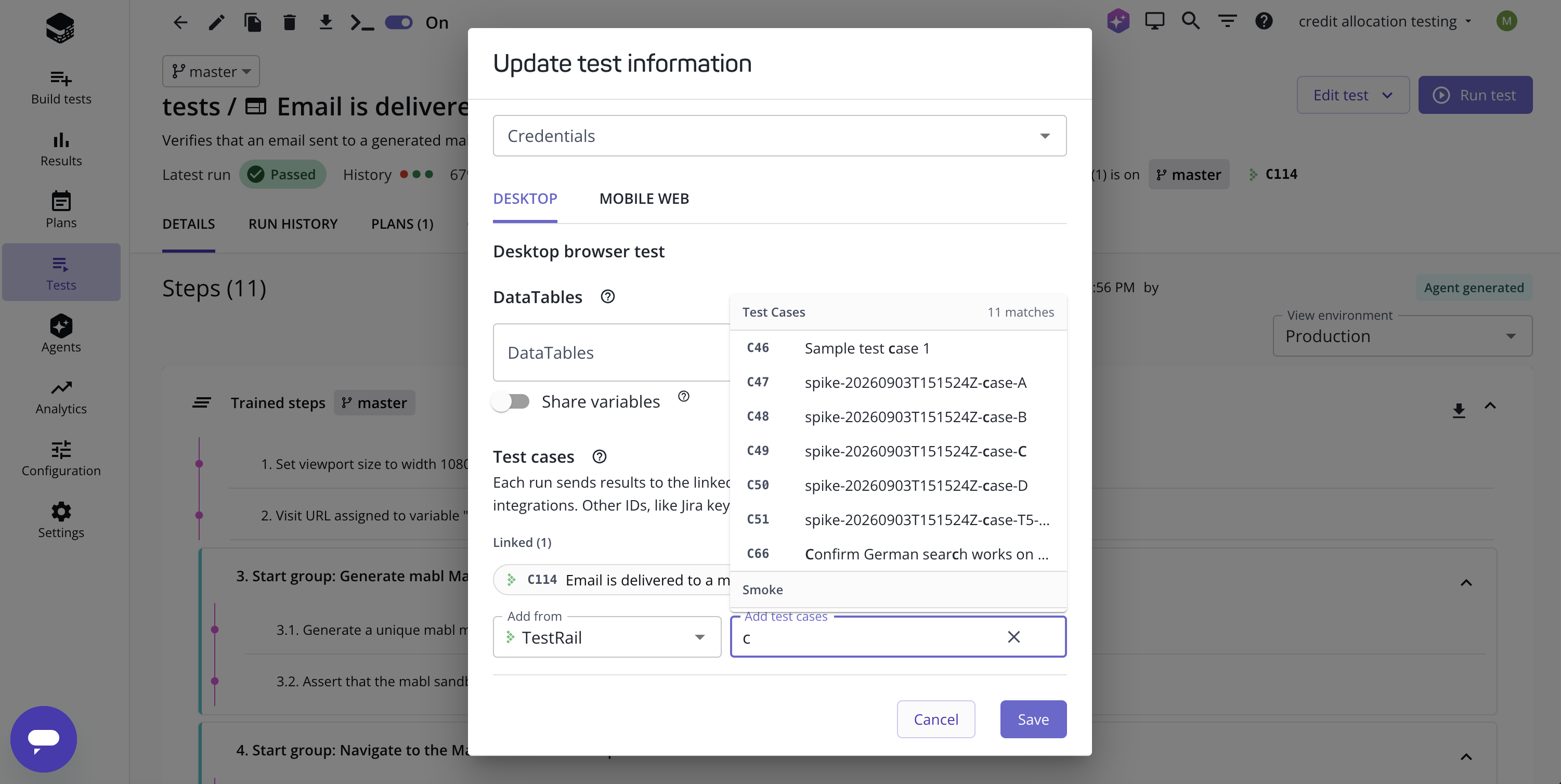The image size is (1561, 784).
Task: Click the Share variables help icon
Action: pyautogui.click(x=684, y=396)
